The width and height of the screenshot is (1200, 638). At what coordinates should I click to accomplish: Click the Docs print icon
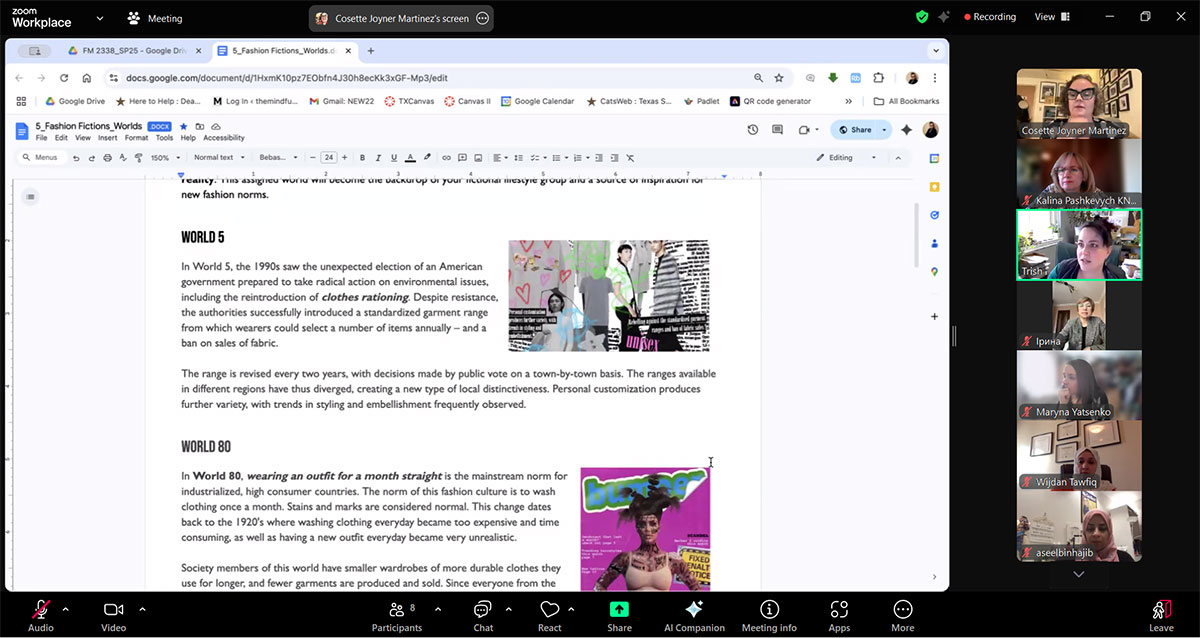[x=107, y=158]
